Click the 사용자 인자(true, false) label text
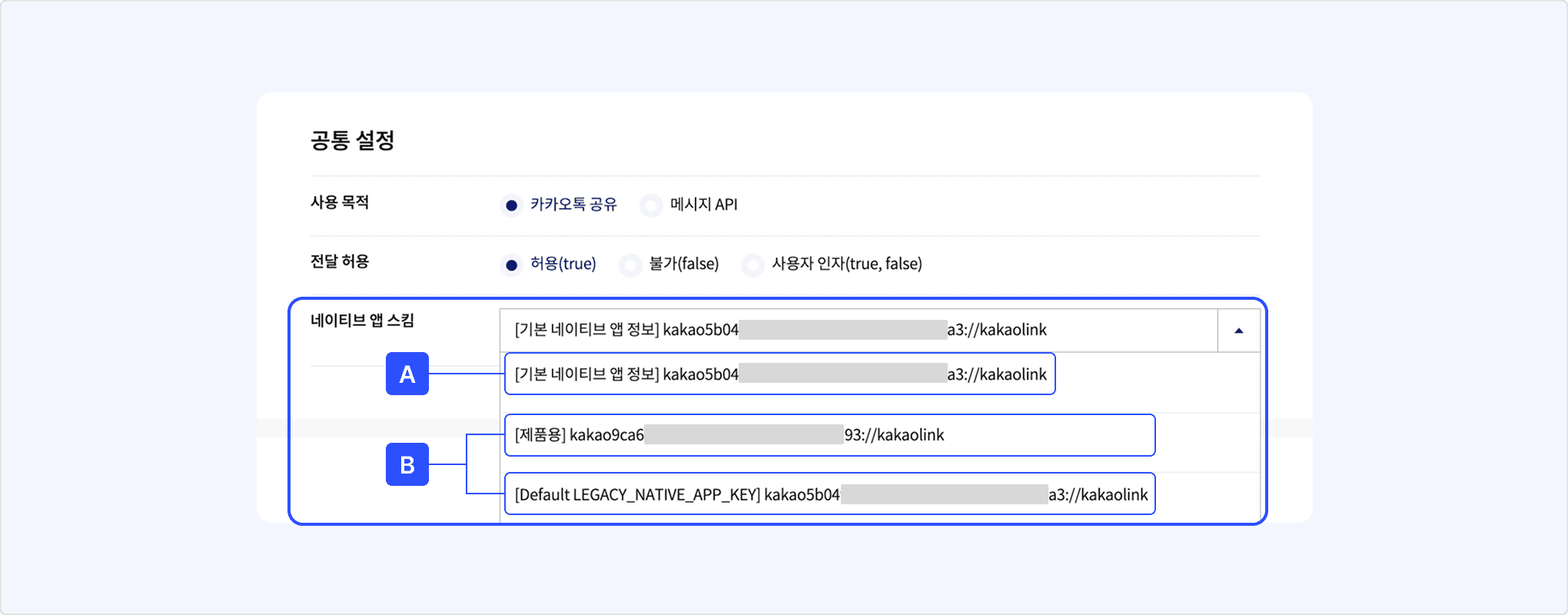The height and width of the screenshot is (615, 1568). click(846, 264)
